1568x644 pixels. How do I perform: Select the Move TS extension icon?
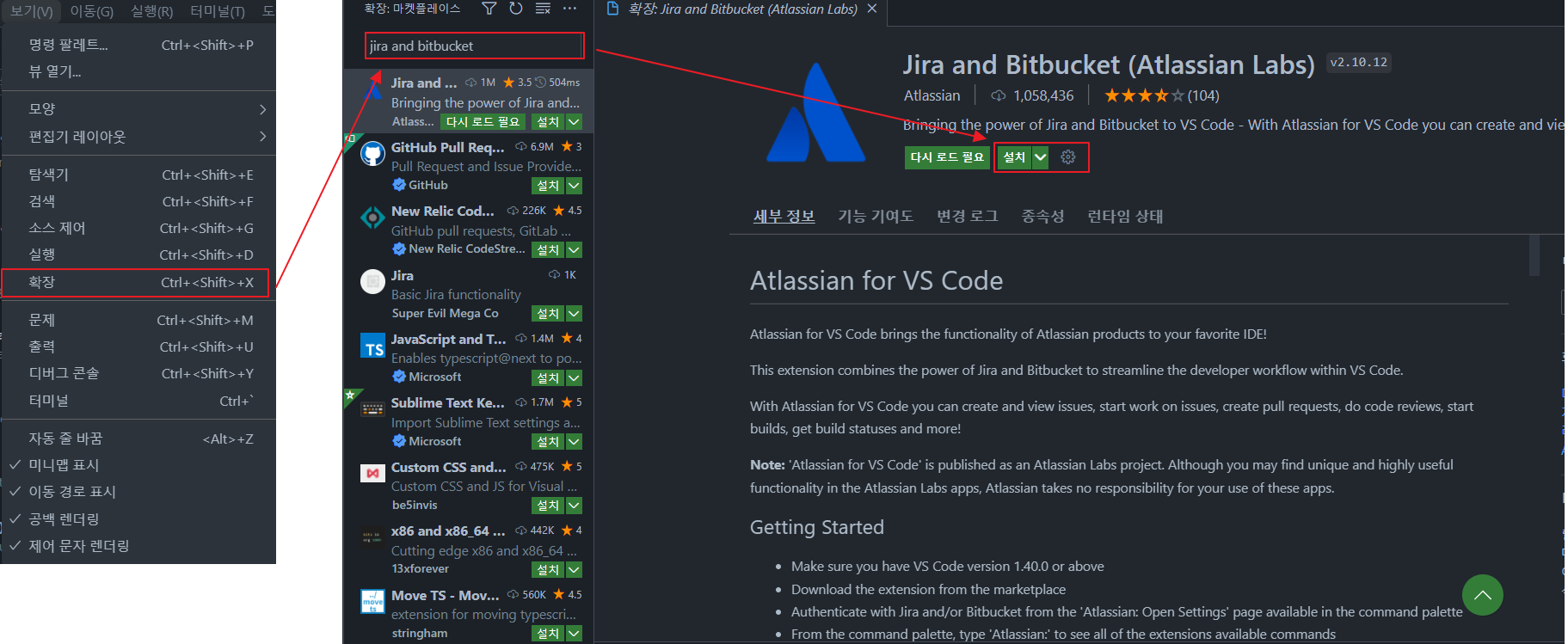[x=372, y=601]
